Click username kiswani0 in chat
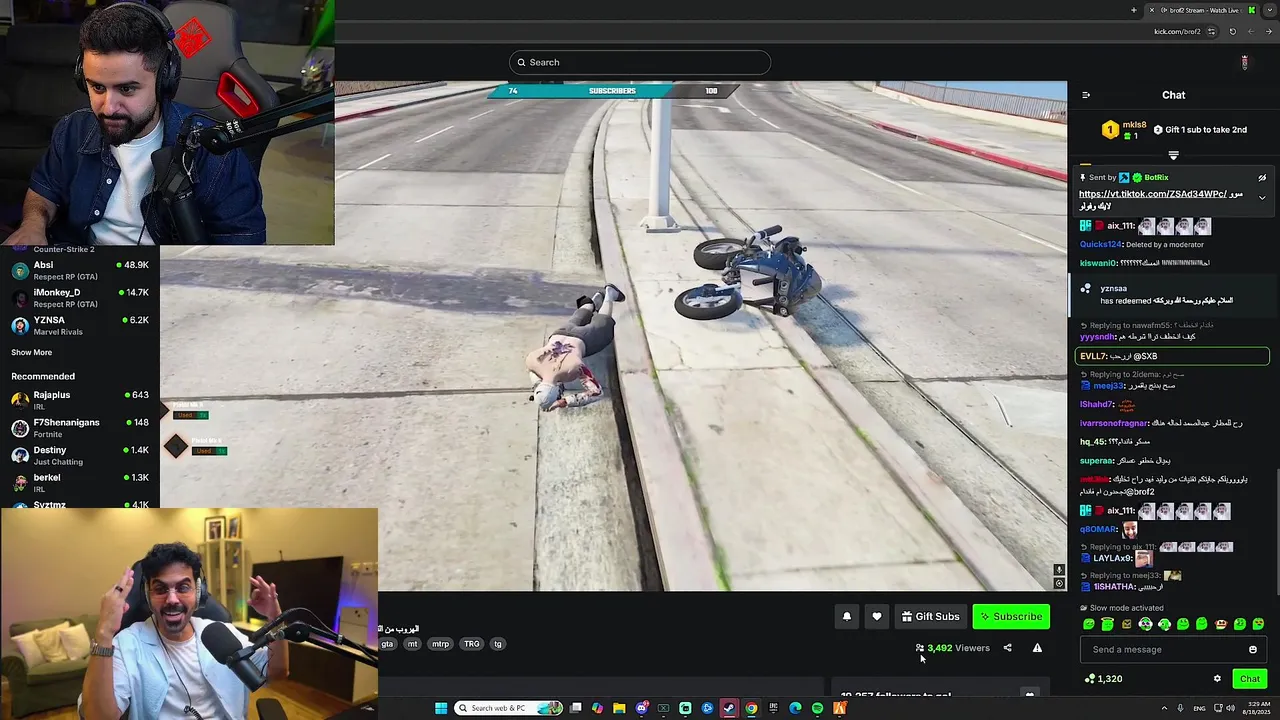The height and width of the screenshot is (720, 1280). point(1097,263)
